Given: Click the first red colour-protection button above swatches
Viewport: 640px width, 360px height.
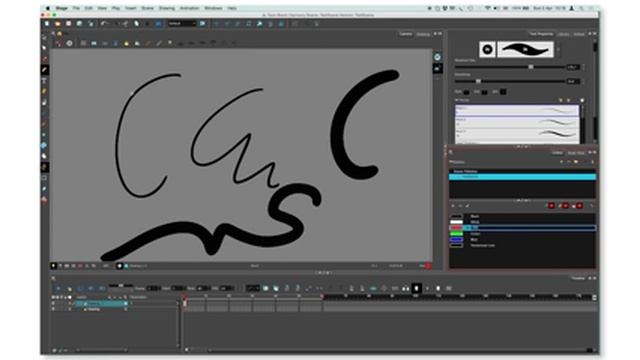Looking at the screenshot, I should [x=551, y=206].
